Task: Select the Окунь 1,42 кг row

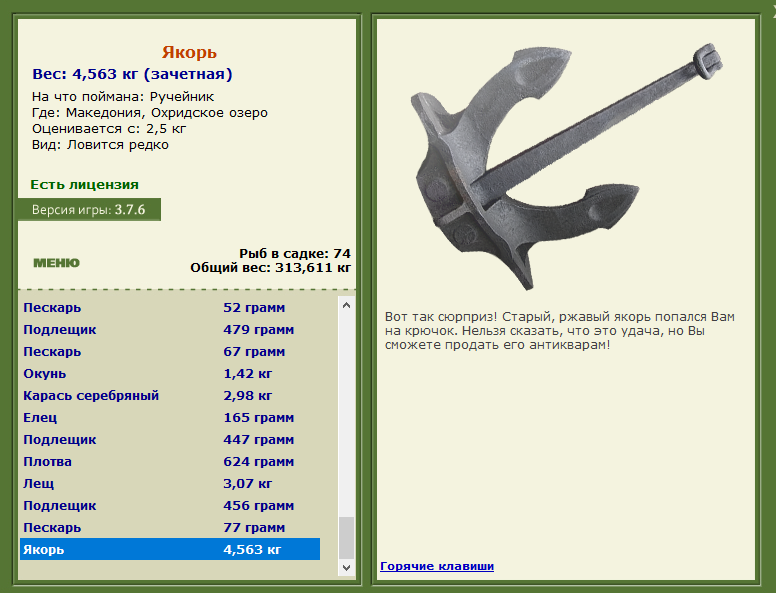Action: (x=170, y=374)
